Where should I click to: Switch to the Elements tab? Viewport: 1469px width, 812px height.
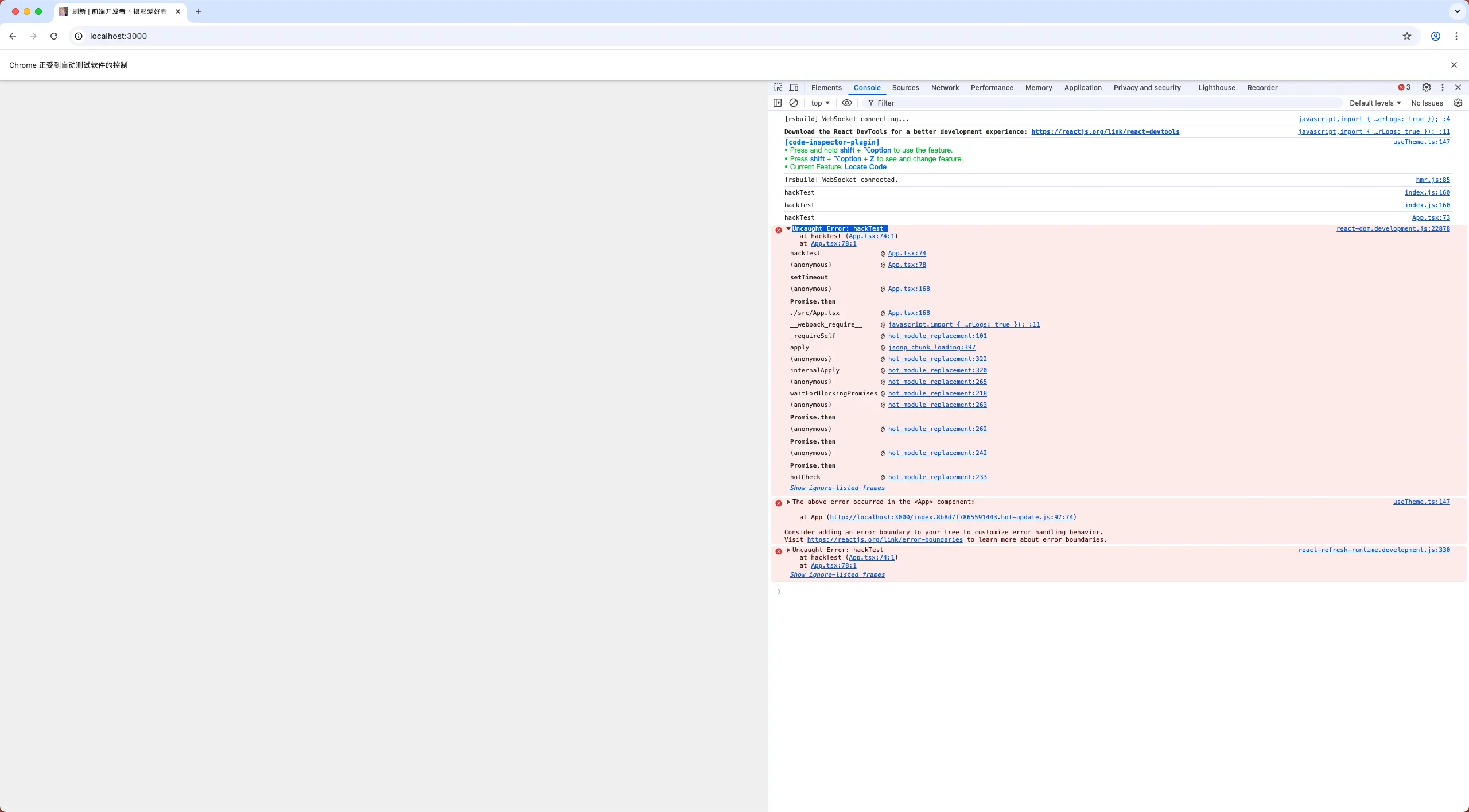(x=826, y=87)
